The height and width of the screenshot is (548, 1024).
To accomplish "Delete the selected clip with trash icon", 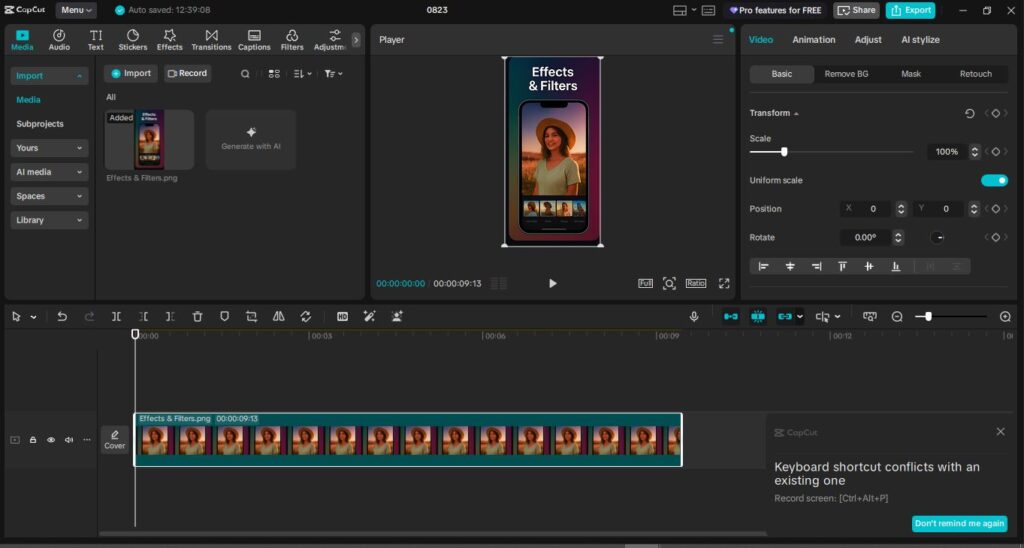I will 197,316.
